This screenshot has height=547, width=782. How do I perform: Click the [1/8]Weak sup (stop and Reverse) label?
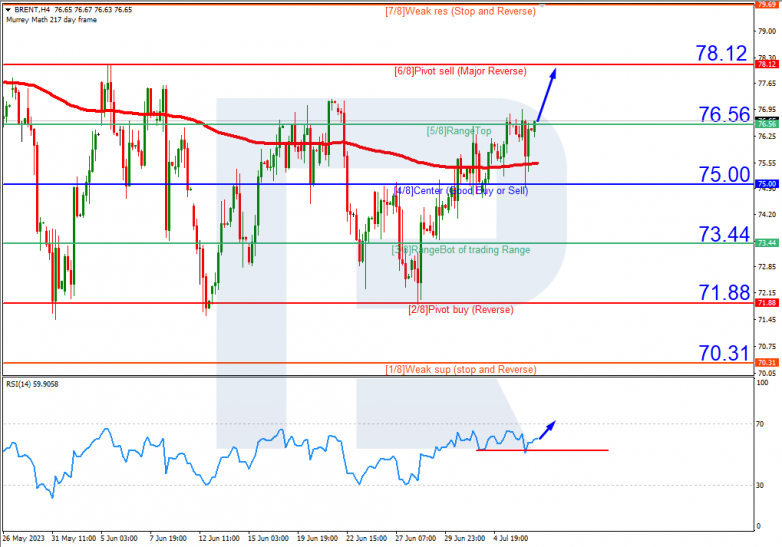[461, 369]
